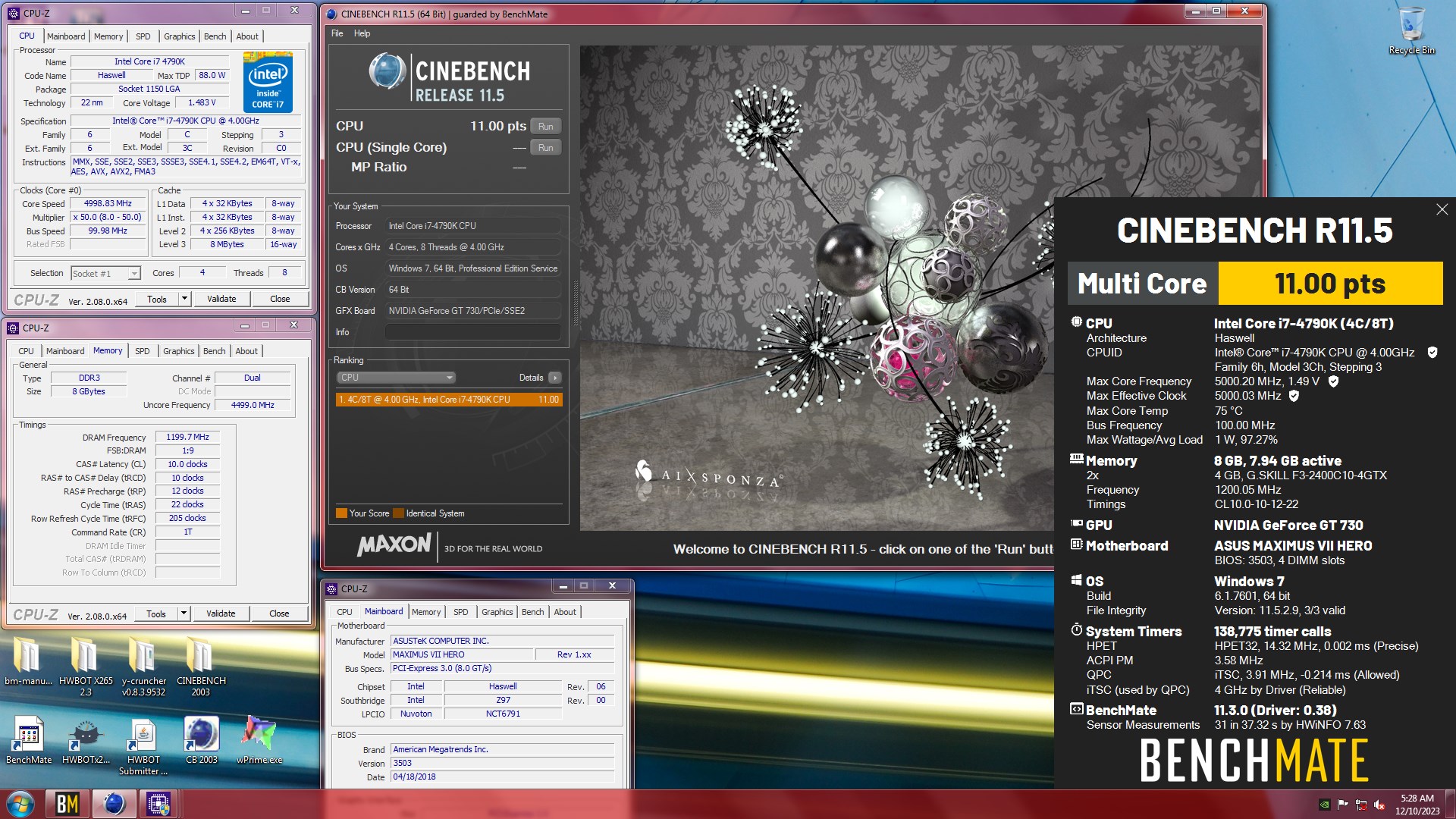Viewport: 1456px width, 819px height.
Task: Open About tab in CPU-Z Mainboard window
Action: coord(565,612)
